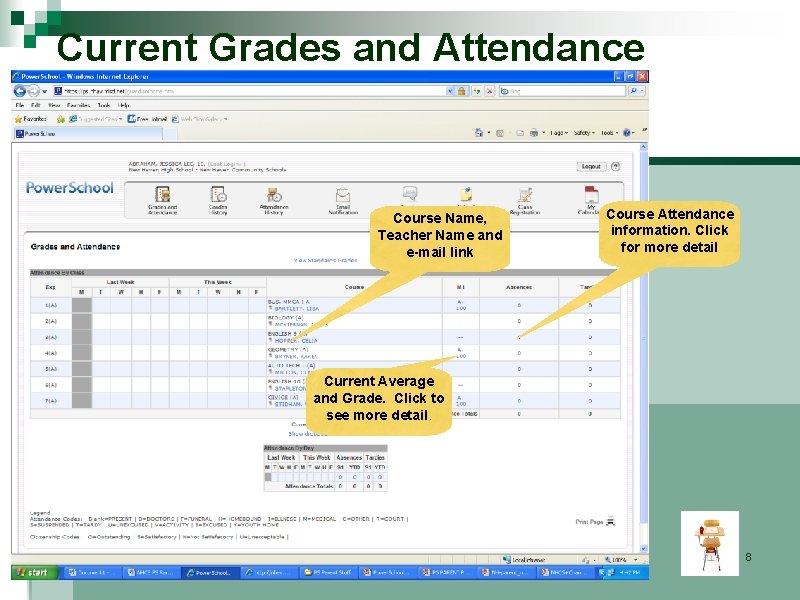Screen dimensions: 800x600
Task: Click the HOPPER, CELIA teacher link
Action: [x=296, y=340]
